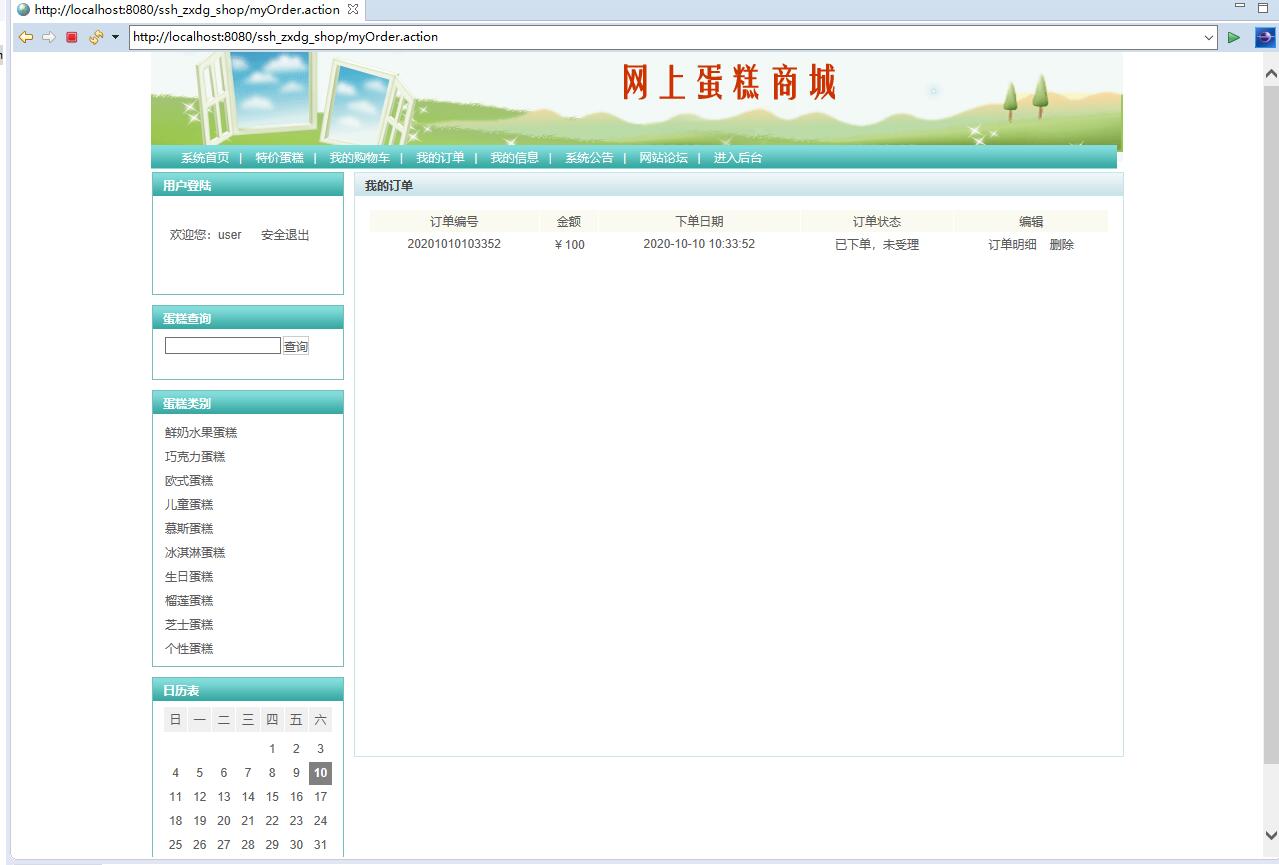Delete the order using 删除 link
Screen dimensions: 1279x865
coord(1061,245)
